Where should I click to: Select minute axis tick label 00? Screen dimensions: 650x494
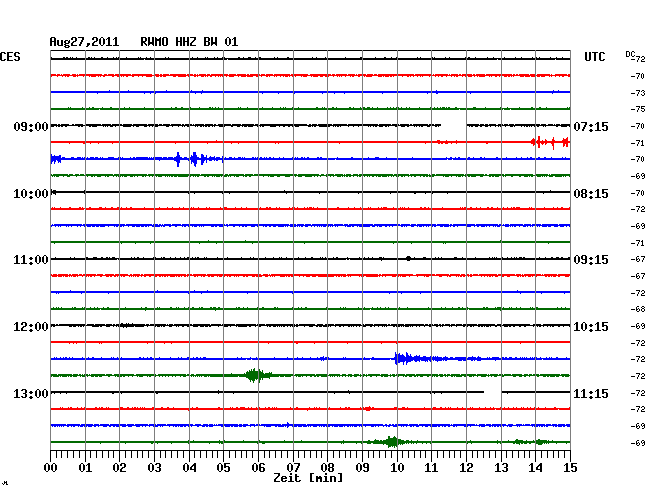(x=51, y=467)
